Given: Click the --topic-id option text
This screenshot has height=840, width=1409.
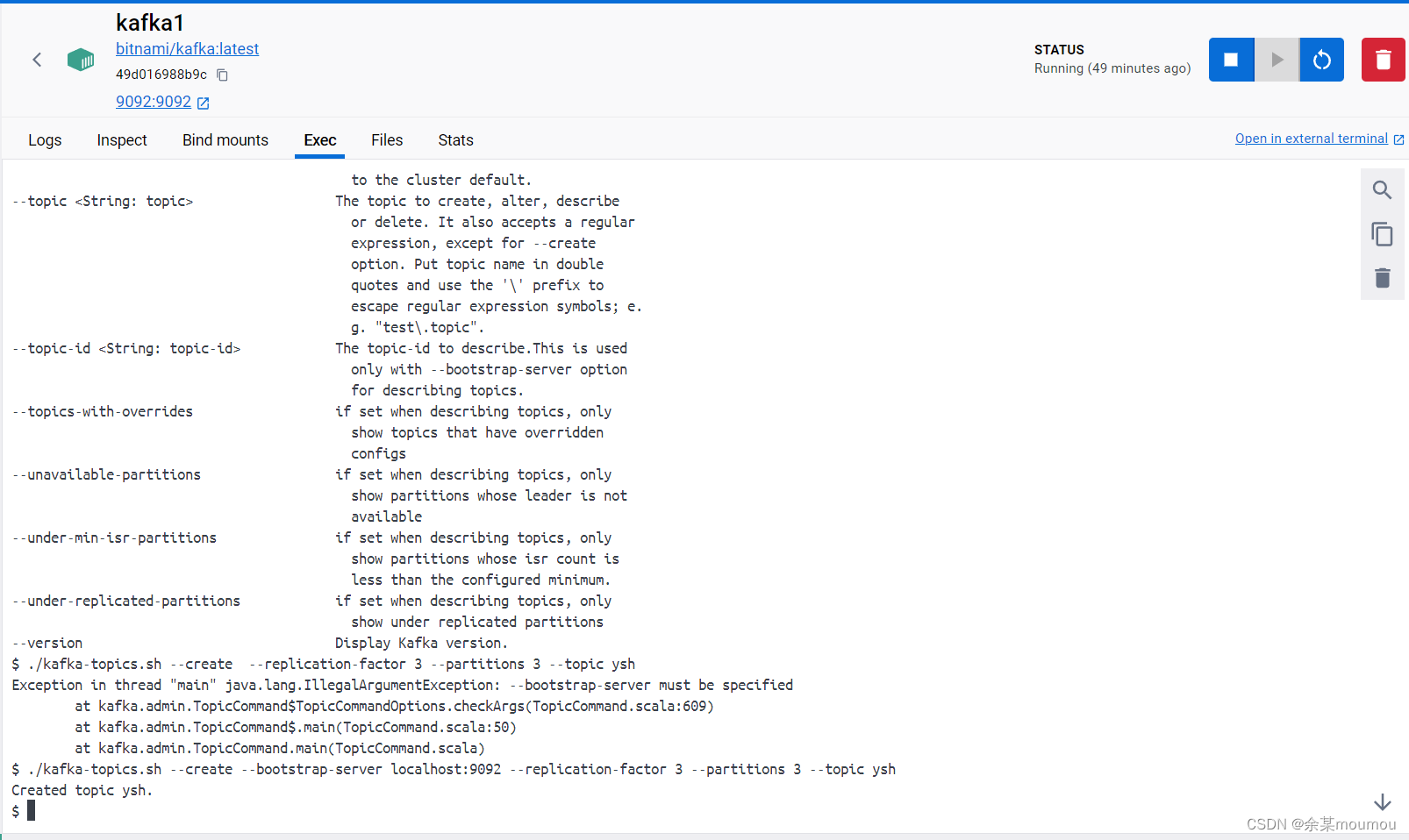Looking at the screenshot, I should (126, 348).
